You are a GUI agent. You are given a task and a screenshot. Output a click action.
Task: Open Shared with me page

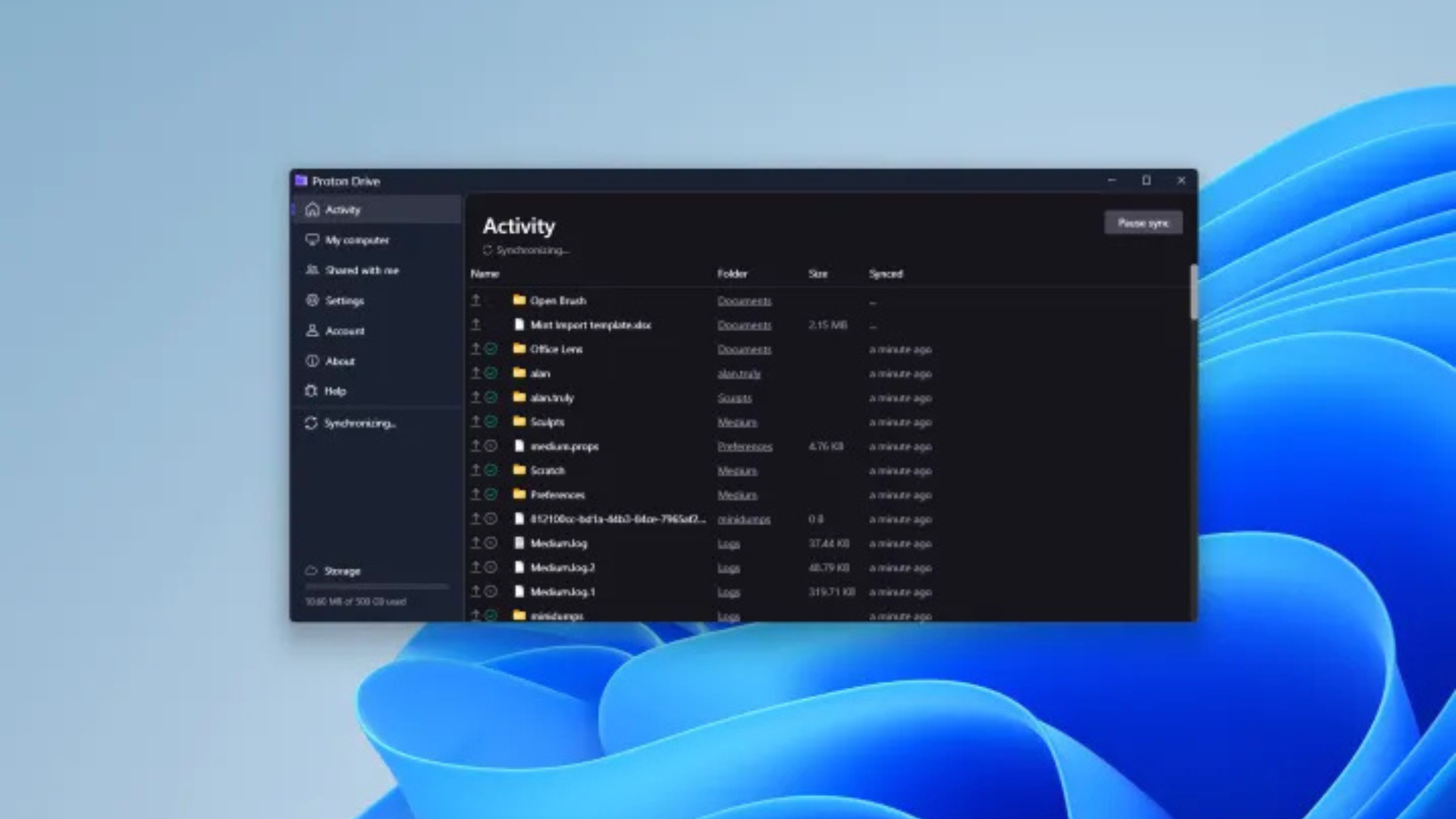click(x=361, y=270)
